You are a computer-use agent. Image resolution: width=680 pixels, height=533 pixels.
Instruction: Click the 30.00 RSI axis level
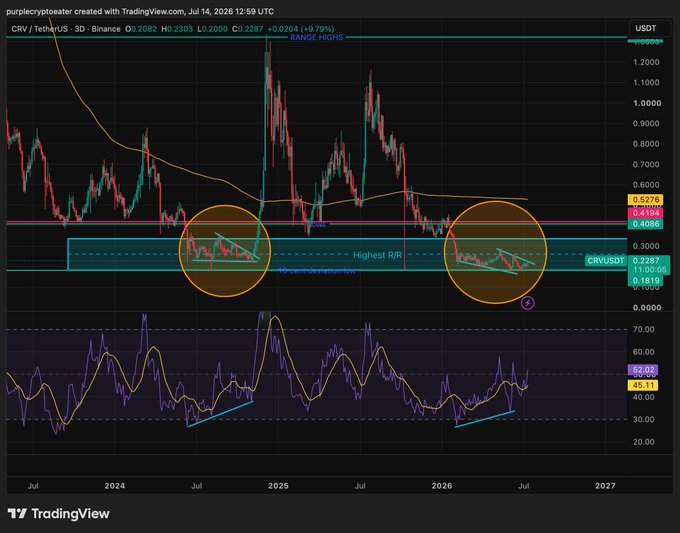pos(644,419)
